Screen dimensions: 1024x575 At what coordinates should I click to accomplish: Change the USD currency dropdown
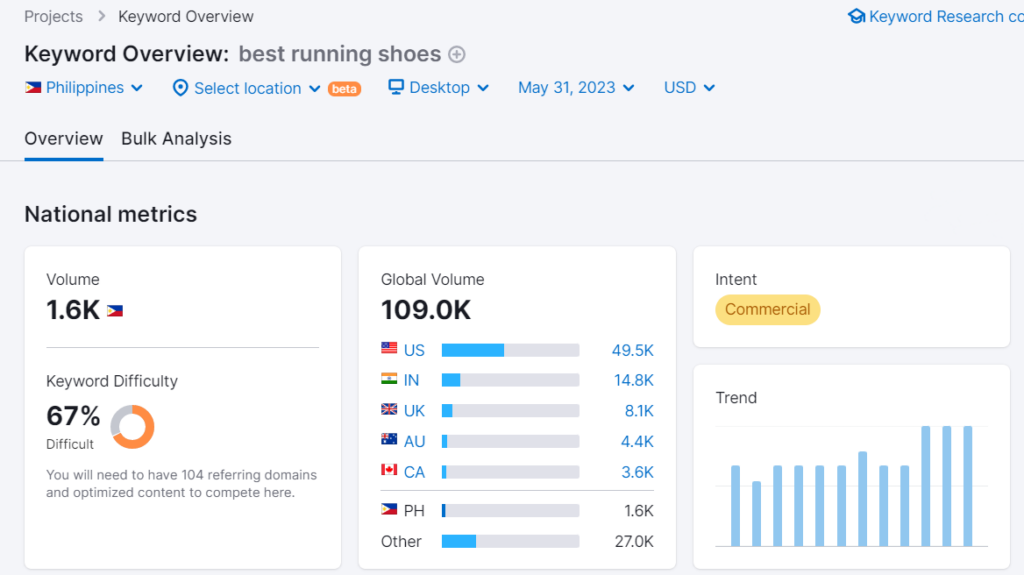click(x=689, y=88)
